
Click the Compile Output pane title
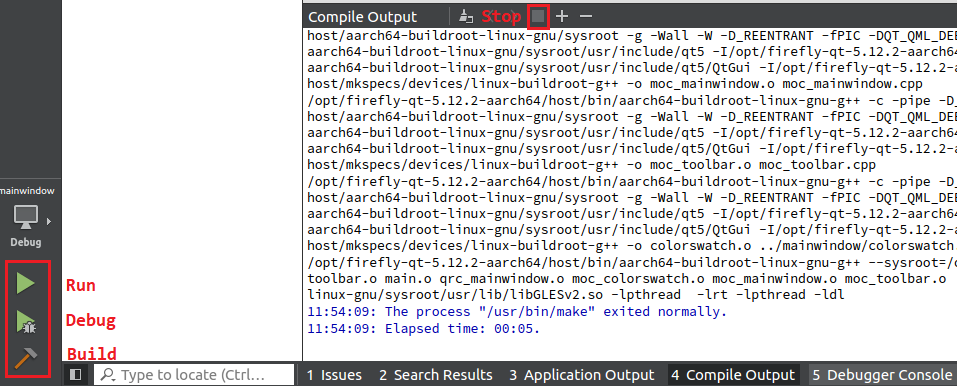(363, 16)
